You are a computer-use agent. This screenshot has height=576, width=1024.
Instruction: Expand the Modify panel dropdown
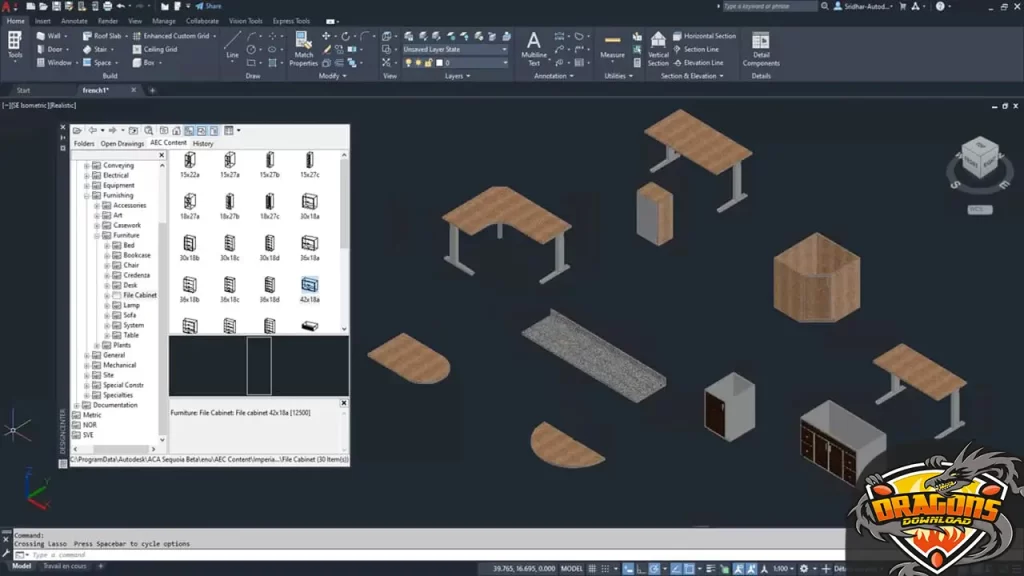point(333,76)
